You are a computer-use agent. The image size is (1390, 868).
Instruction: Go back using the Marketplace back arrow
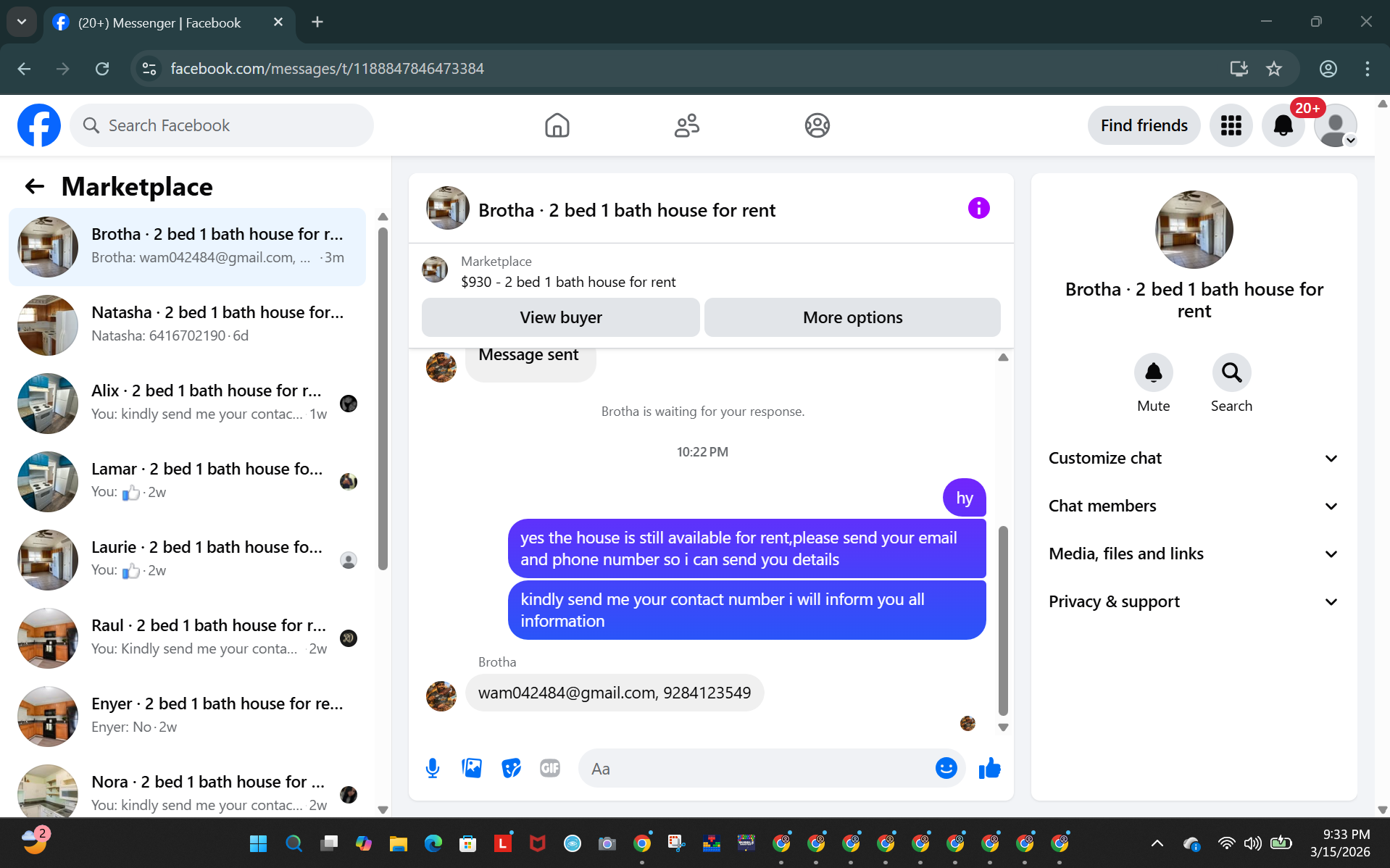(35, 187)
